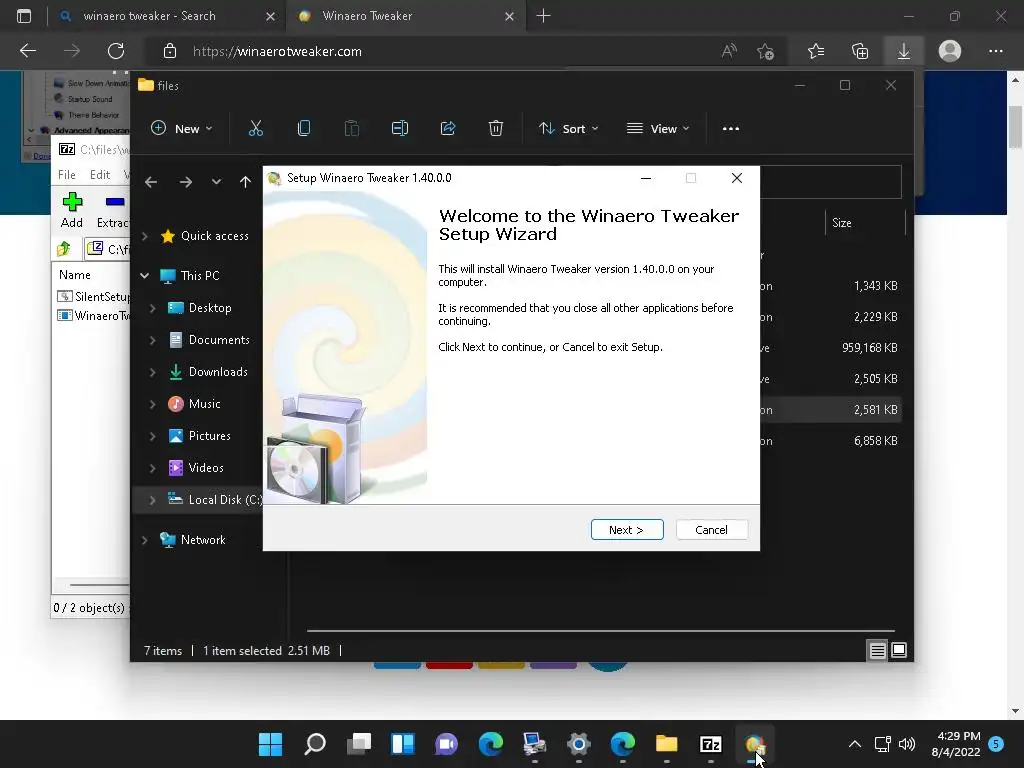Open the browser Downloads icon

[904, 51]
